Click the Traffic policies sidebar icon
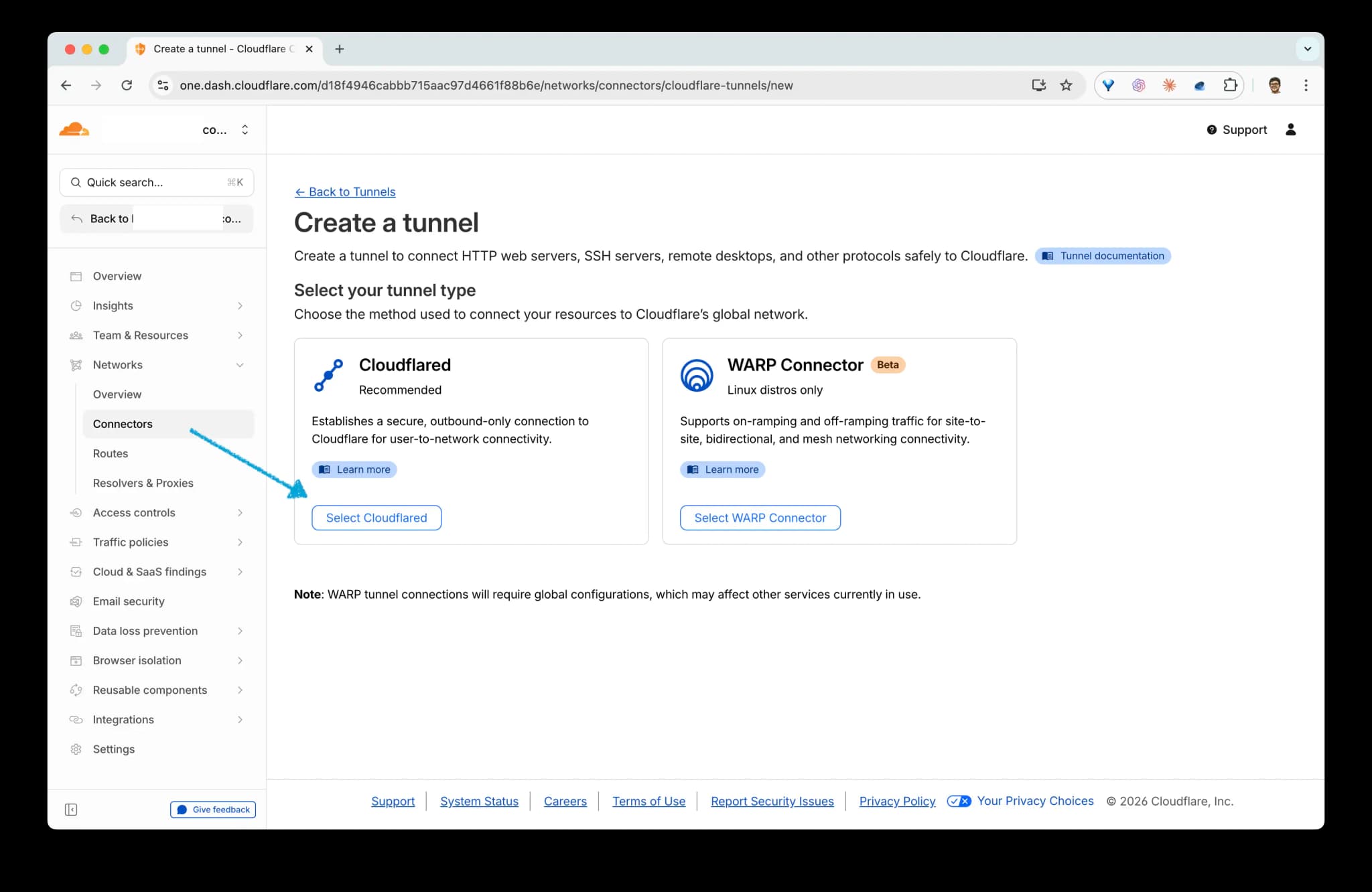Image resolution: width=1372 pixels, height=892 pixels. pos(76,542)
